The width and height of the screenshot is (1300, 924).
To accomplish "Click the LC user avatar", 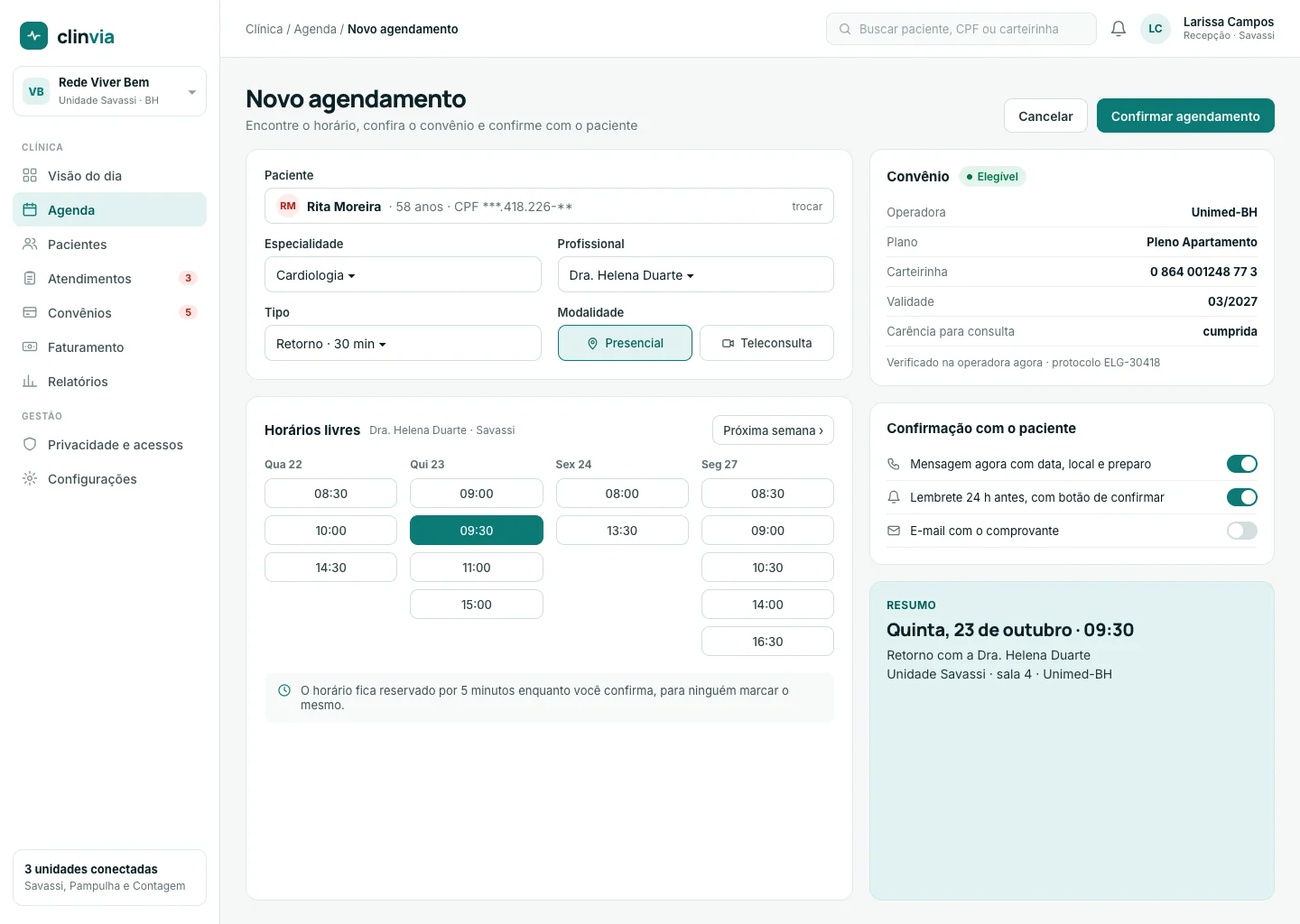I will click(x=1156, y=29).
